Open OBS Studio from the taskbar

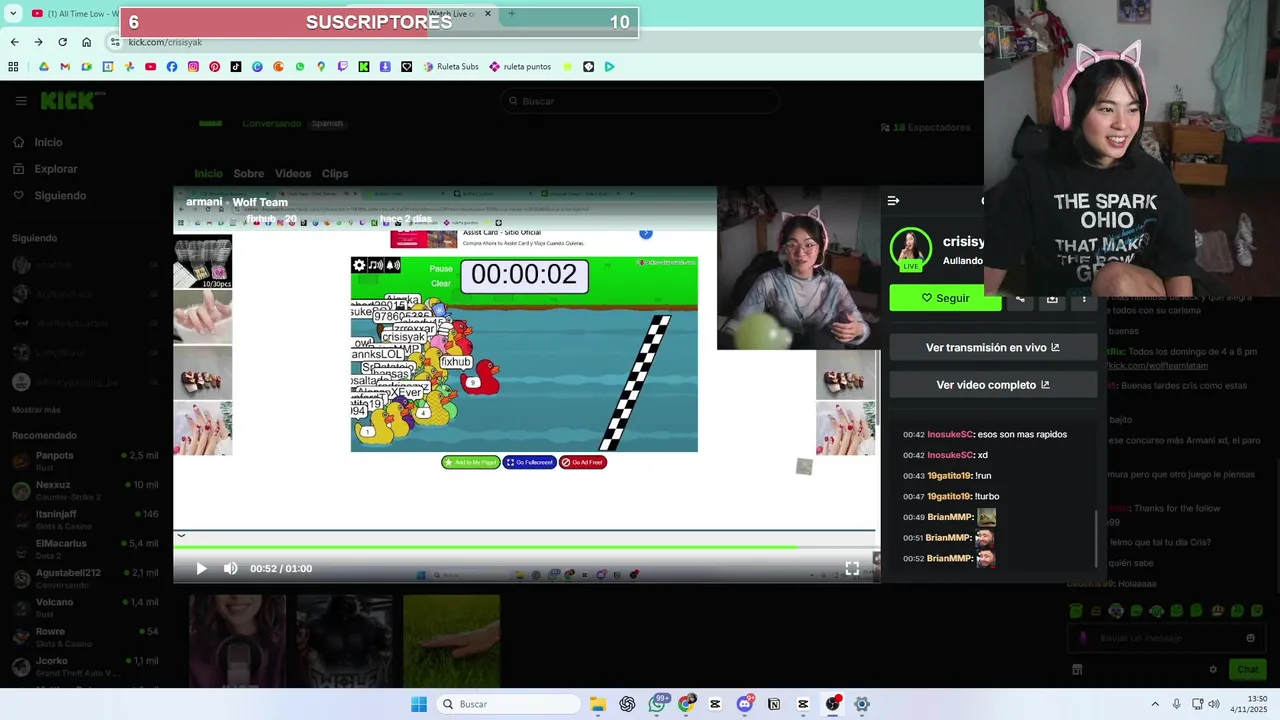(x=832, y=704)
